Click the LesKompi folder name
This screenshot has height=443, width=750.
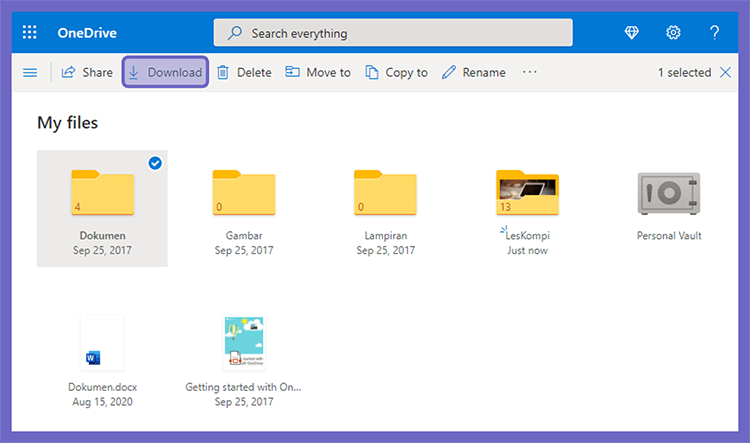[x=528, y=235]
